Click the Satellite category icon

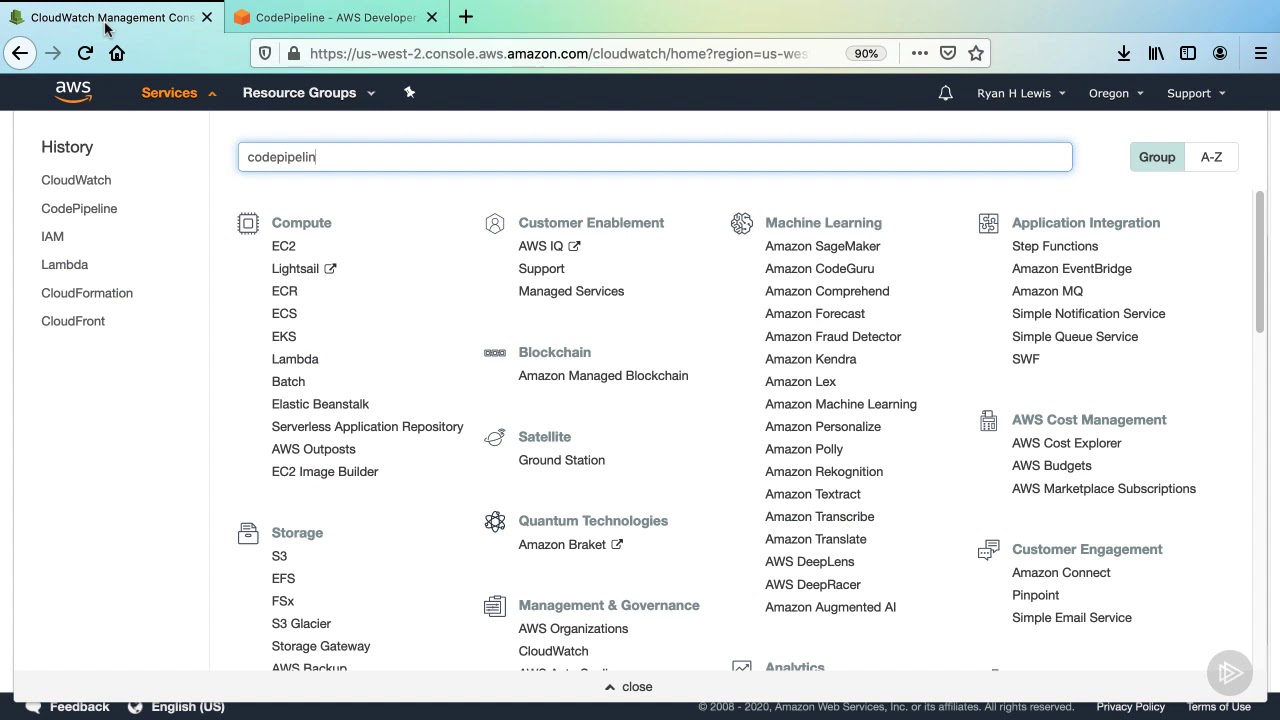[x=495, y=437]
